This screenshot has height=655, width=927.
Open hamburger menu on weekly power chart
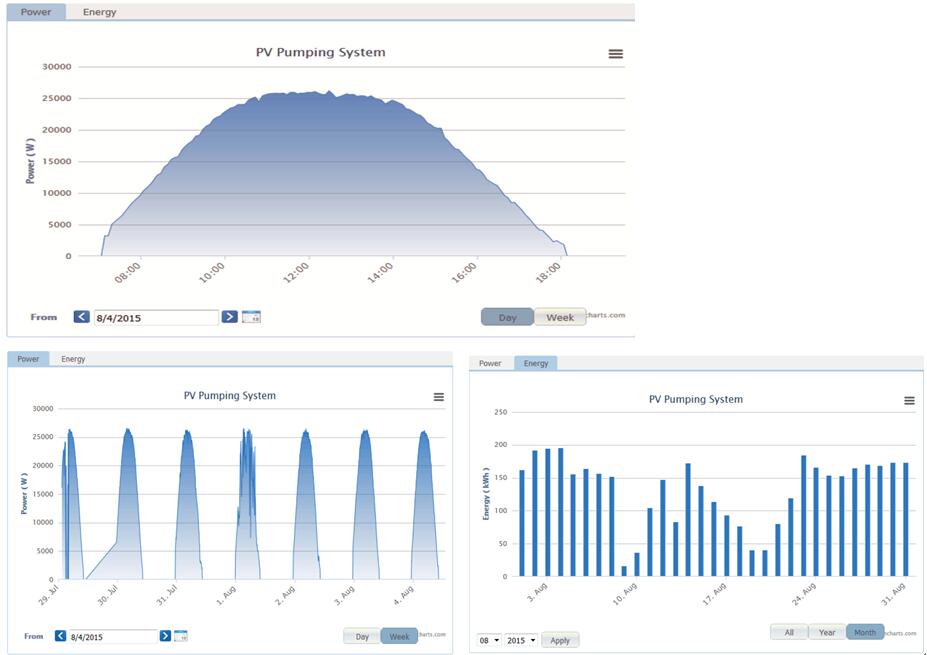pos(438,397)
